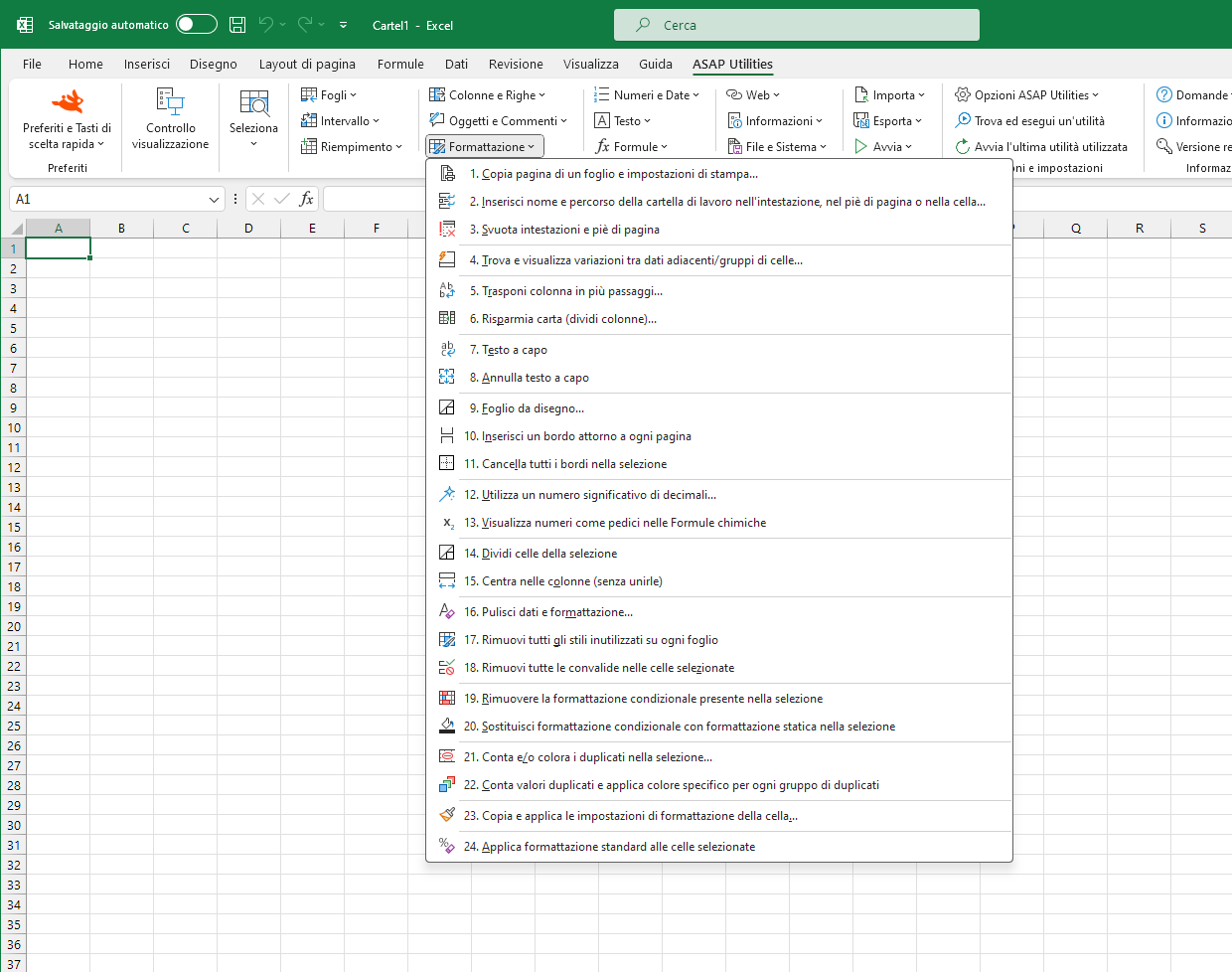The width and height of the screenshot is (1232, 972).
Task: Click the Foglio da disegno icon
Action: (x=447, y=408)
